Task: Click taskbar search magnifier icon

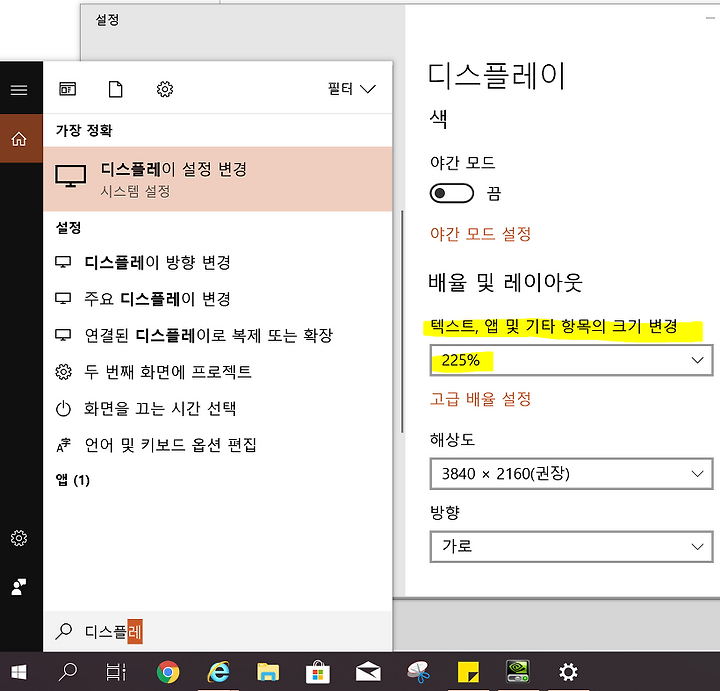Action: 68,672
